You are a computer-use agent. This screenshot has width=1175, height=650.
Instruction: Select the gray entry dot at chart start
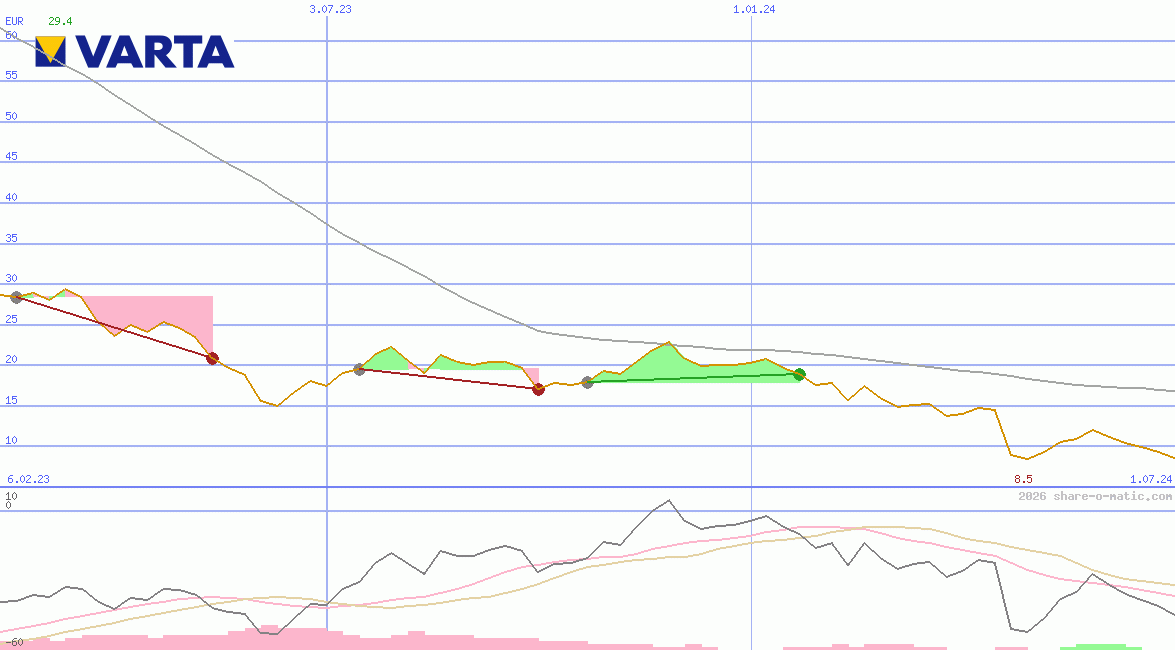point(16,297)
